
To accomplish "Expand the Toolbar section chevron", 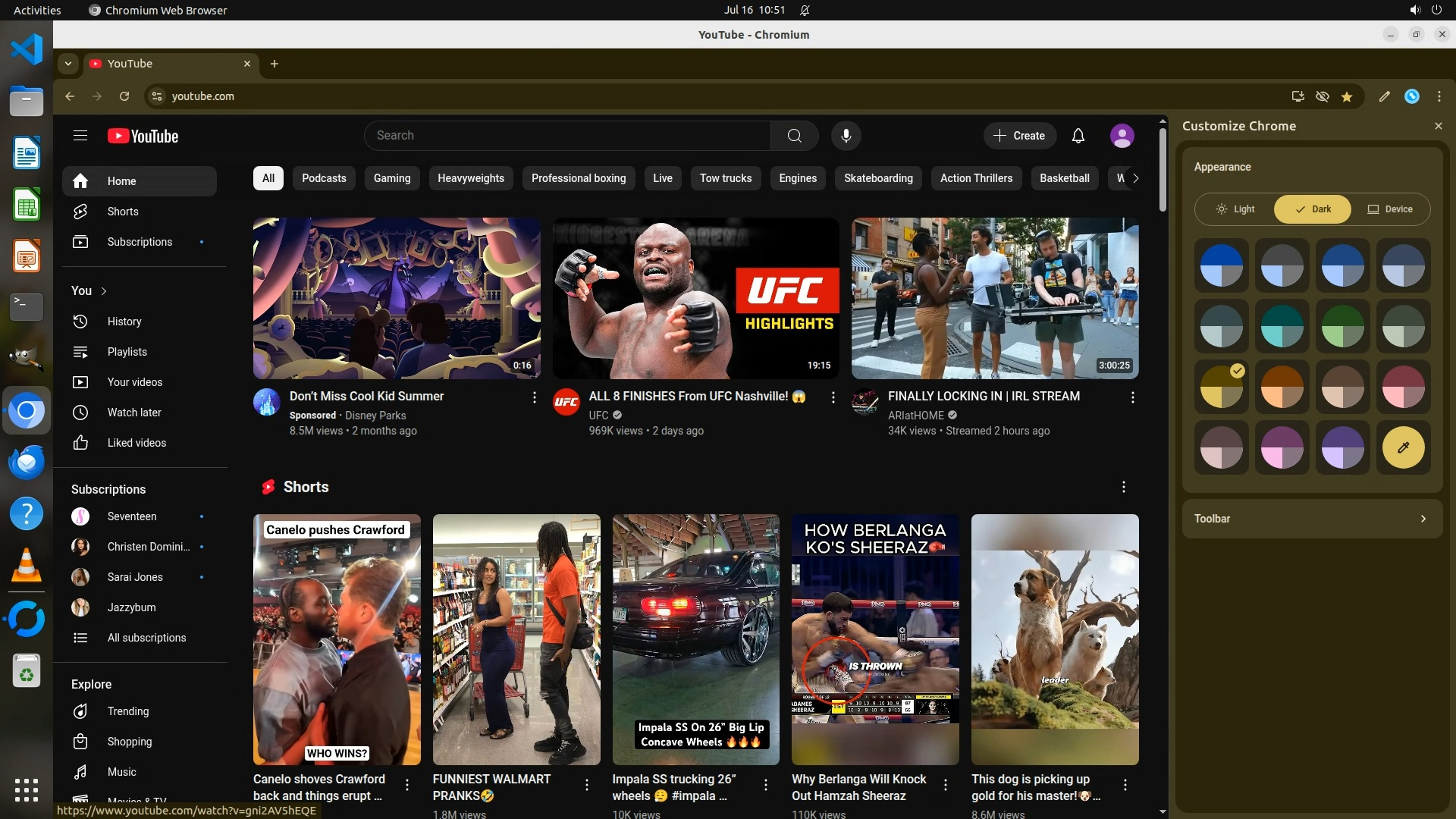I will [x=1423, y=519].
